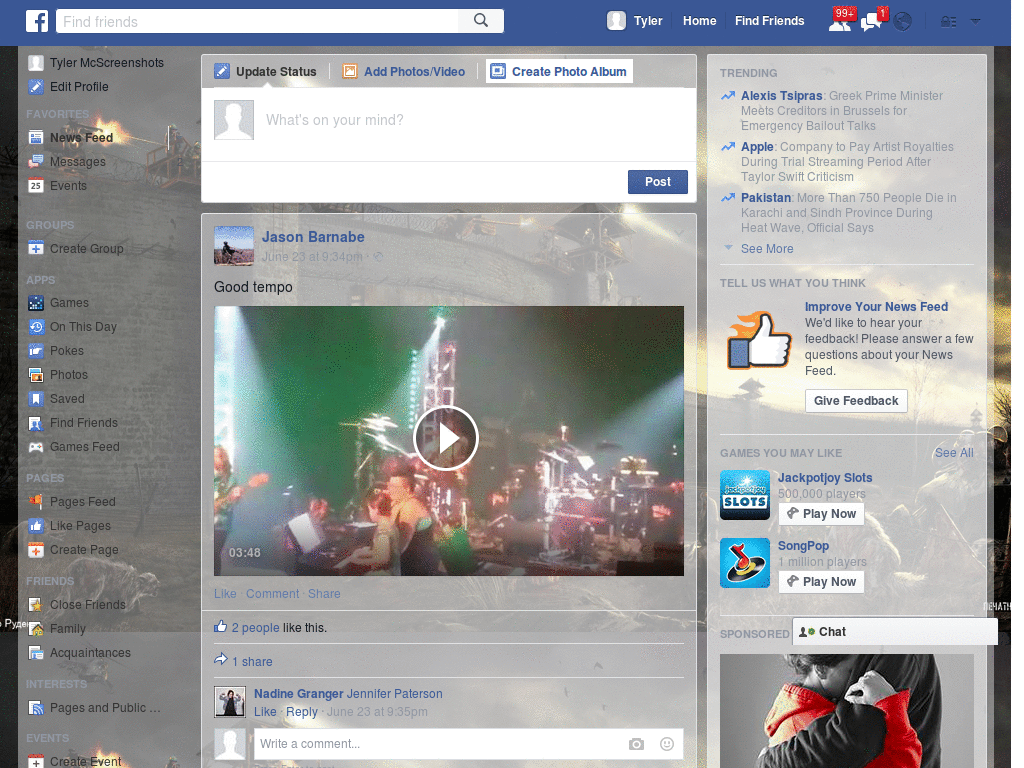Open Games Feed in sidebar
This screenshot has width=1024, height=768.
pyautogui.click(x=74, y=447)
